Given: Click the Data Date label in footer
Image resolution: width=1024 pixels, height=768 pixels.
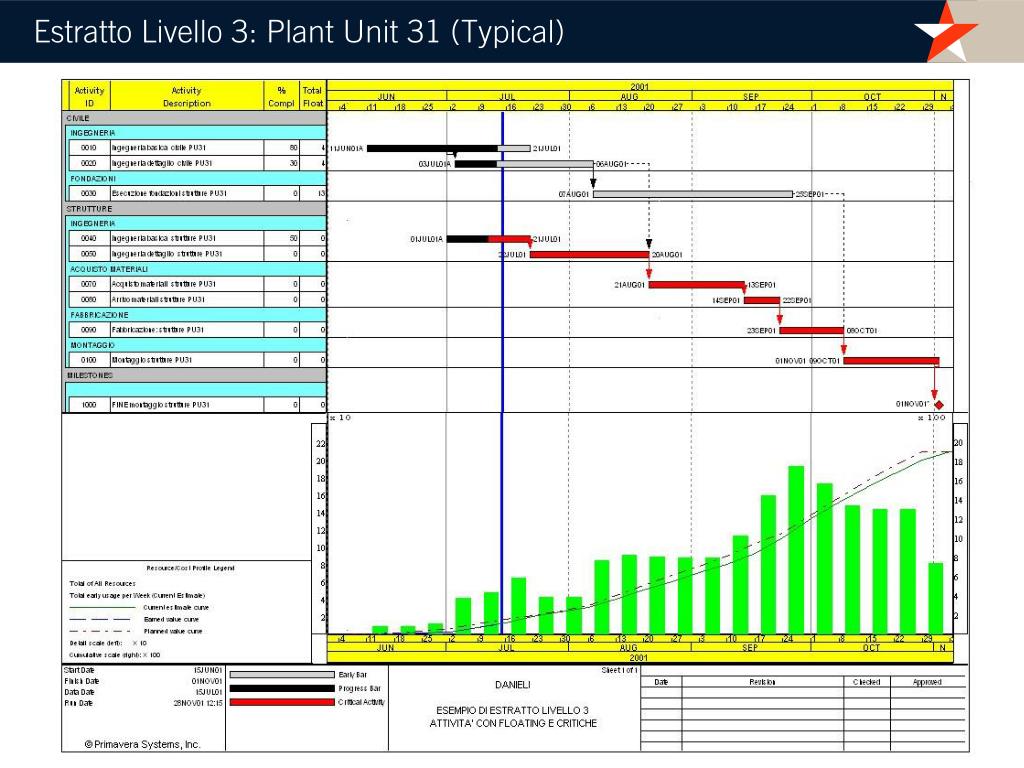Looking at the screenshot, I should (79, 692).
